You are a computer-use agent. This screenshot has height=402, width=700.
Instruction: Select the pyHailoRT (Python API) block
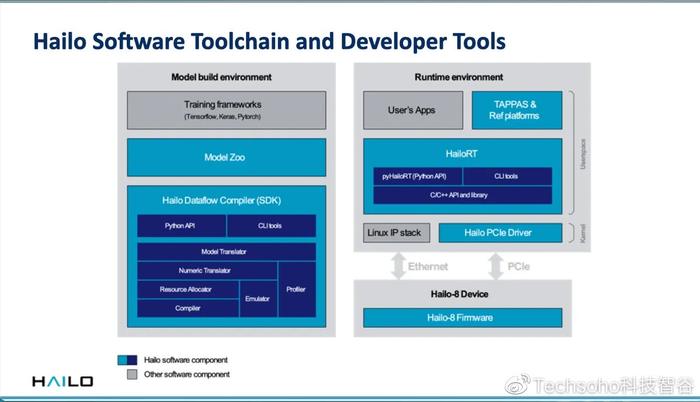click(418, 176)
